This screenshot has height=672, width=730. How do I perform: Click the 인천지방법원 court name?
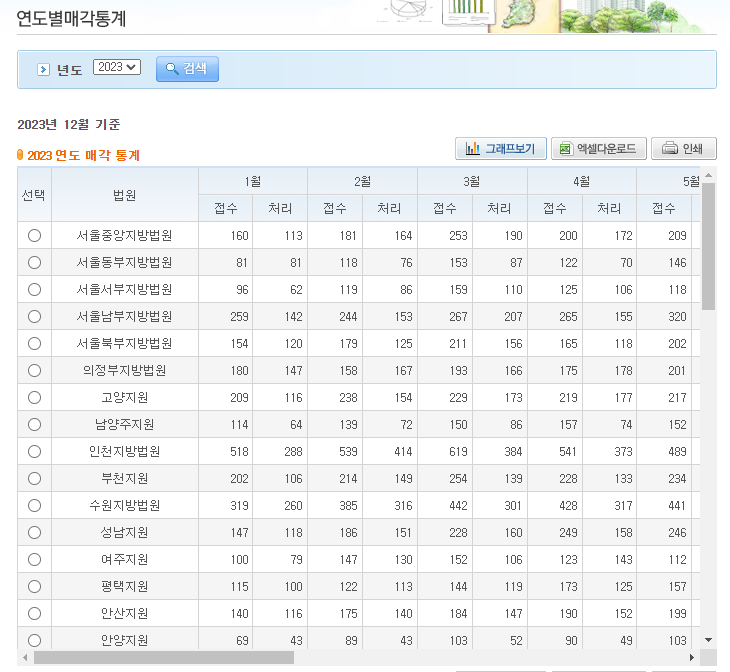coord(125,452)
